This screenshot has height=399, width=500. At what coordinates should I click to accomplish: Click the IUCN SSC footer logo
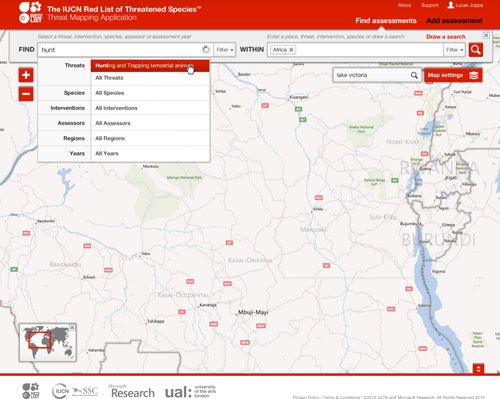pyautogui.click(x=75, y=391)
